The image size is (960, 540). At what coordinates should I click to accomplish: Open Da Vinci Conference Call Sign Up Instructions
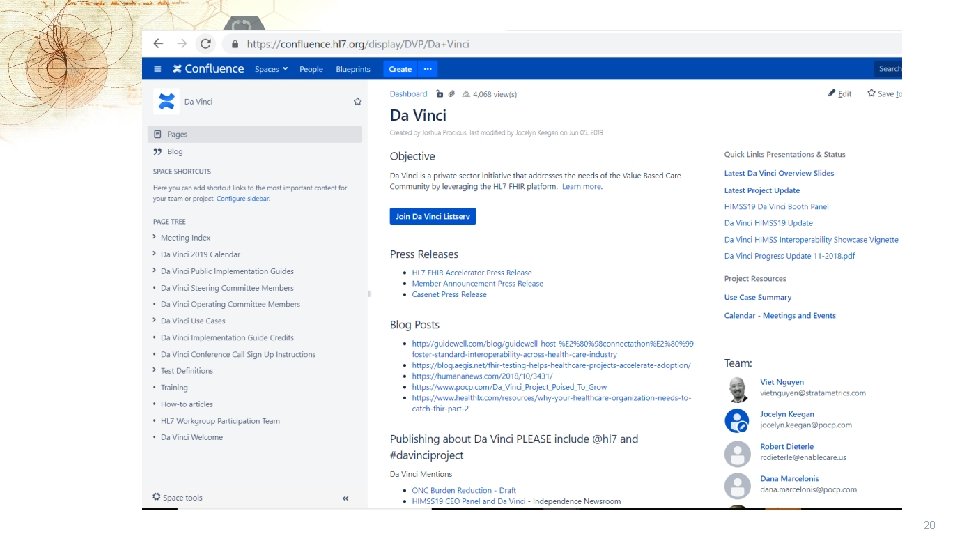click(238, 354)
